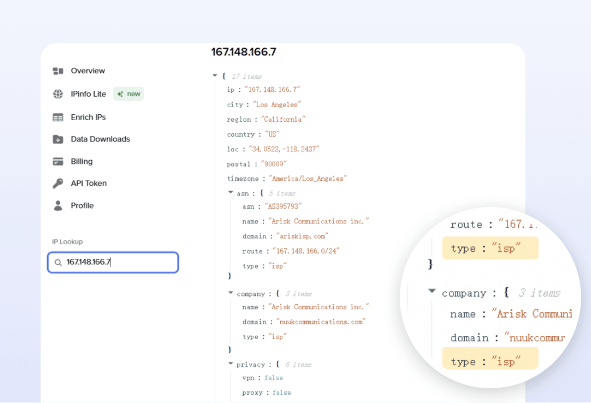Click the green 'new' badge beside IPinfo Lite
591x403 pixels.
129,94
